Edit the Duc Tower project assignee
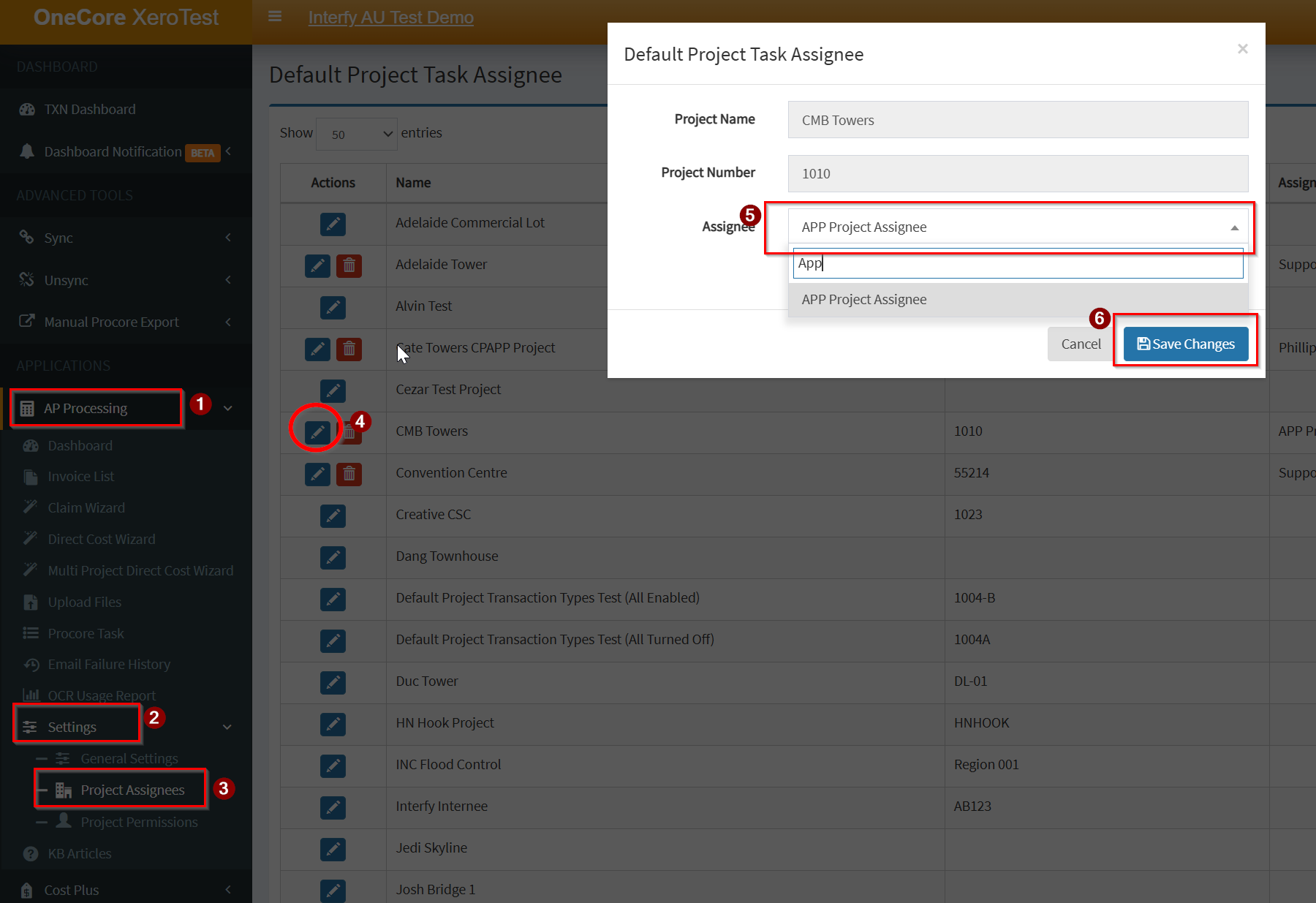This screenshot has width=1316, height=903. (x=333, y=682)
